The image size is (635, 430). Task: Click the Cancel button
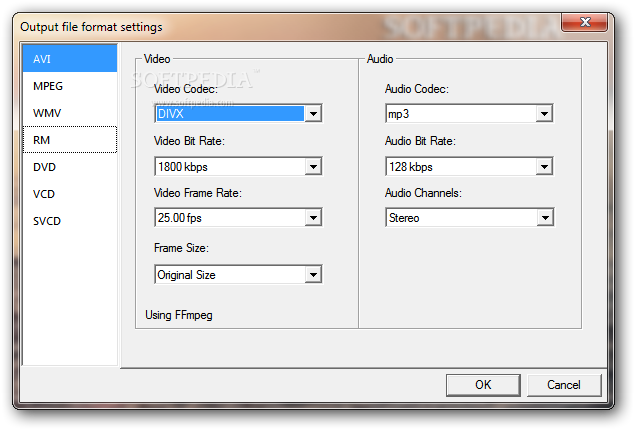coord(564,385)
